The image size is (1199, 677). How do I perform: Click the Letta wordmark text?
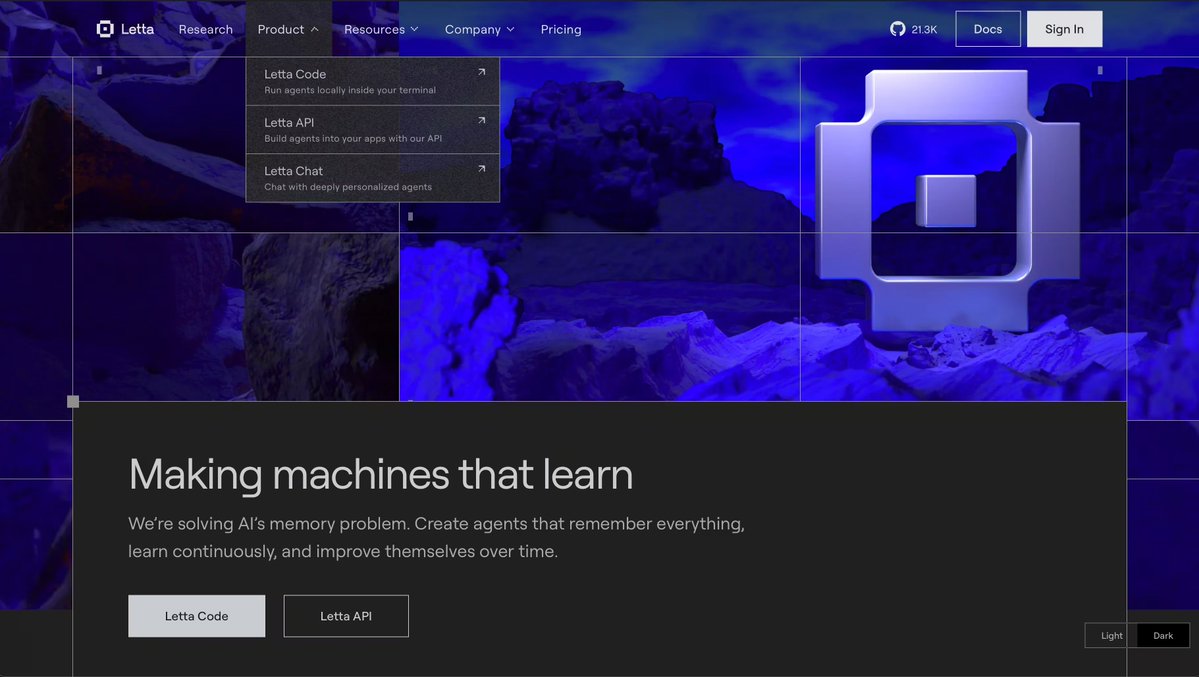coord(137,29)
